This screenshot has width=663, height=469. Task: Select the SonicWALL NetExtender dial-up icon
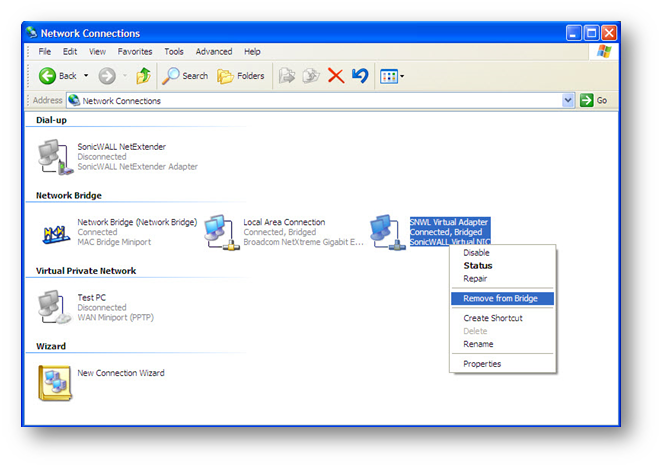pyautogui.click(x=55, y=157)
